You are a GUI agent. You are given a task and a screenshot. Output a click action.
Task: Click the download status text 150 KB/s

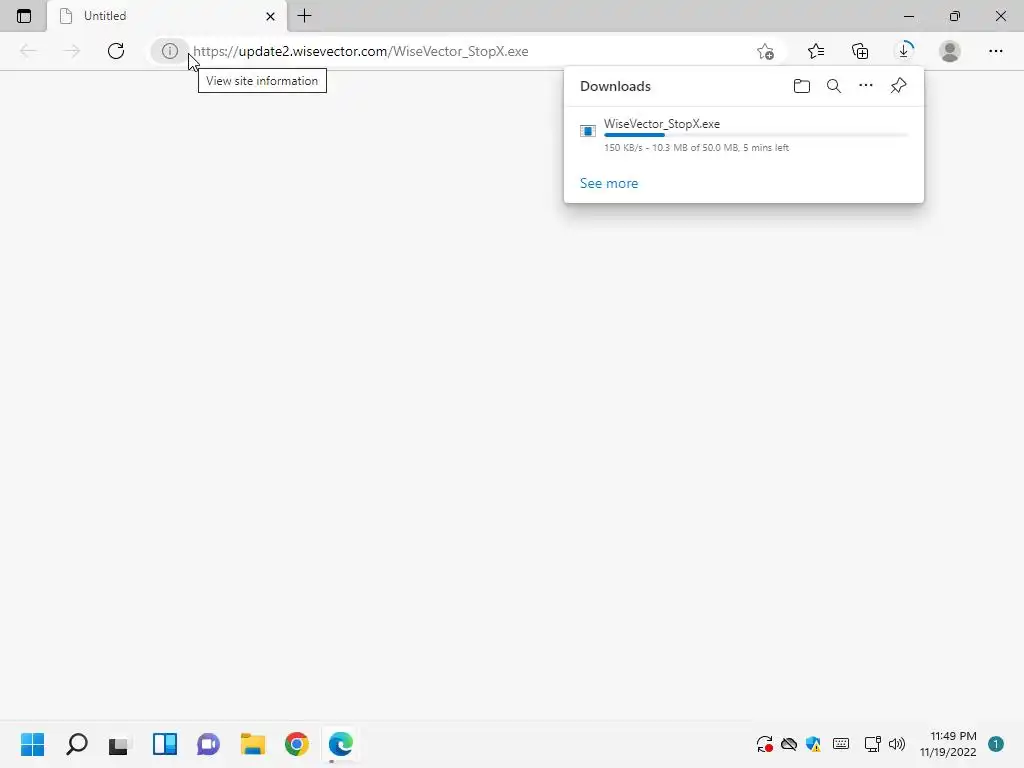696,148
